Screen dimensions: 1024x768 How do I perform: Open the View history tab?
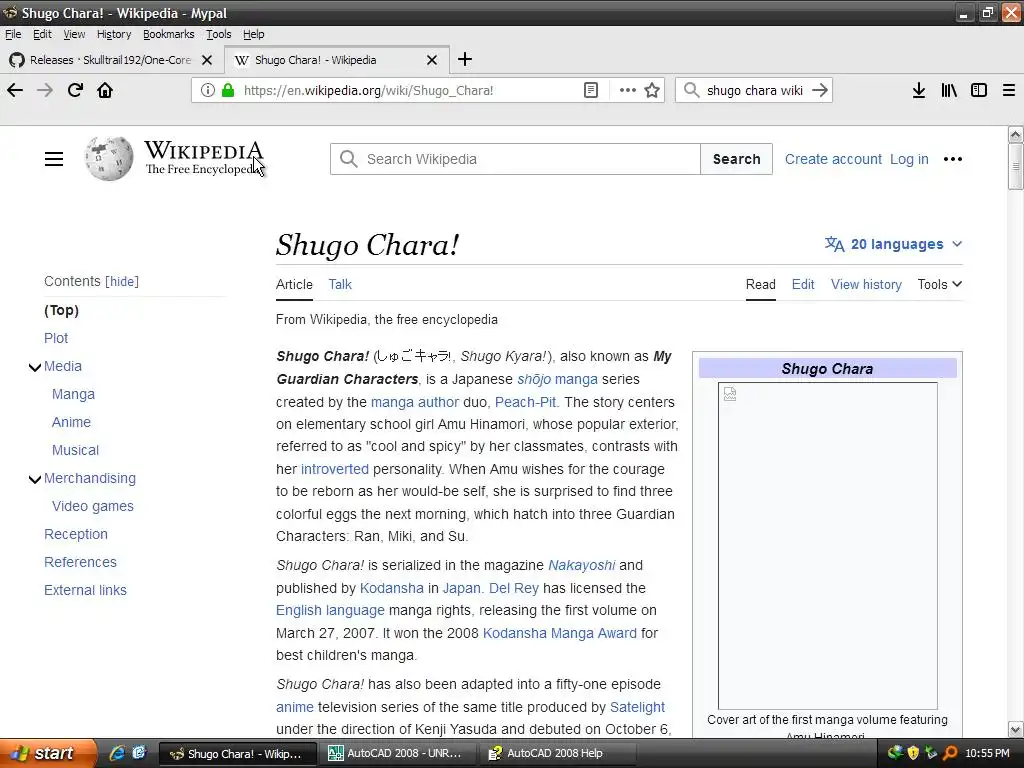click(866, 284)
